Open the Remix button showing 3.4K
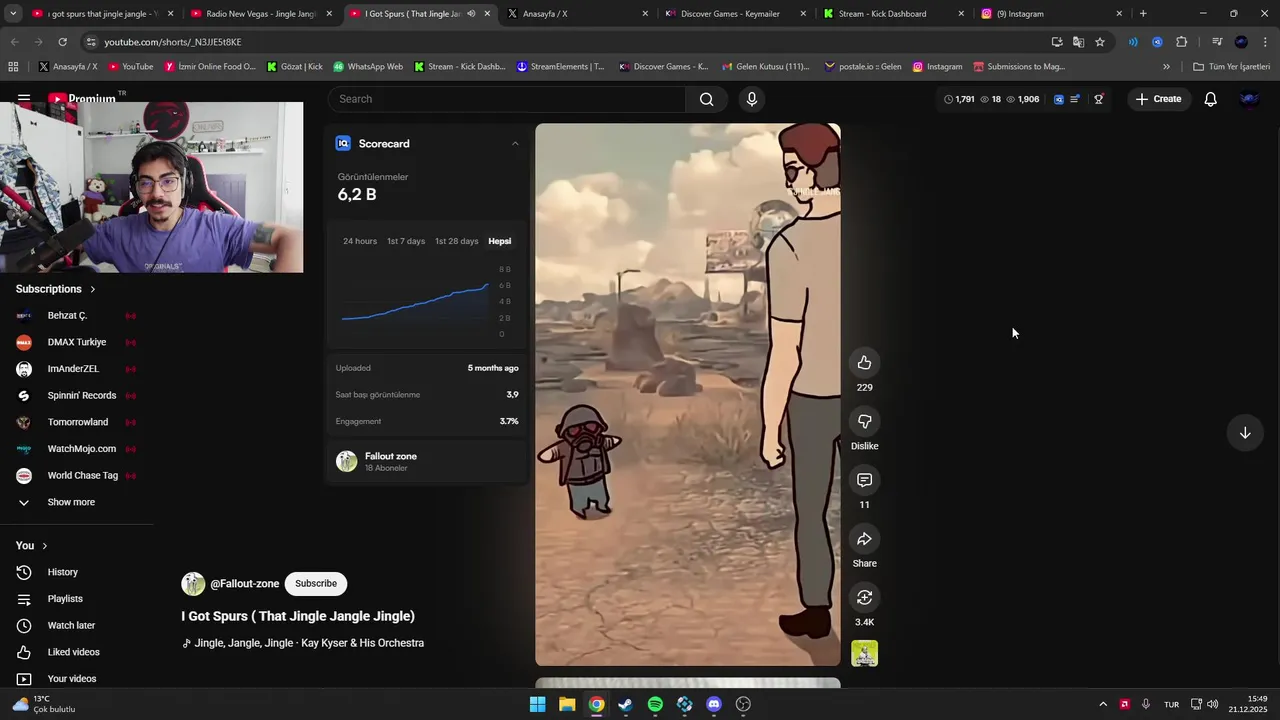Image resolution: width=1280 pixels, height=720 pixels. (x=864, y=597)
